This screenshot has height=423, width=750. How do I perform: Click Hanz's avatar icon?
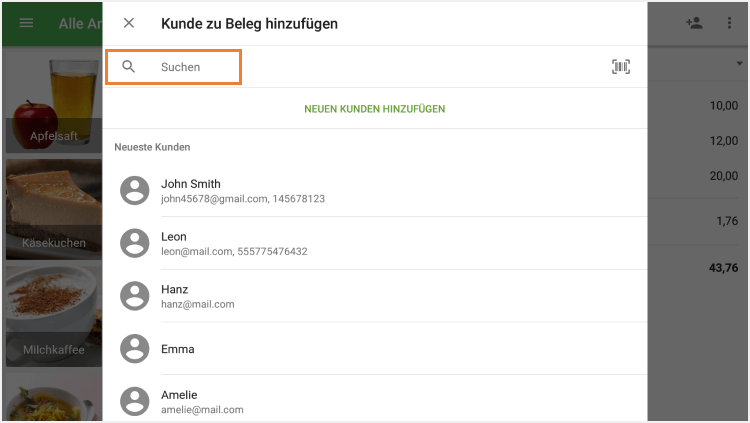pyautogui.click(x=135, y=296)
